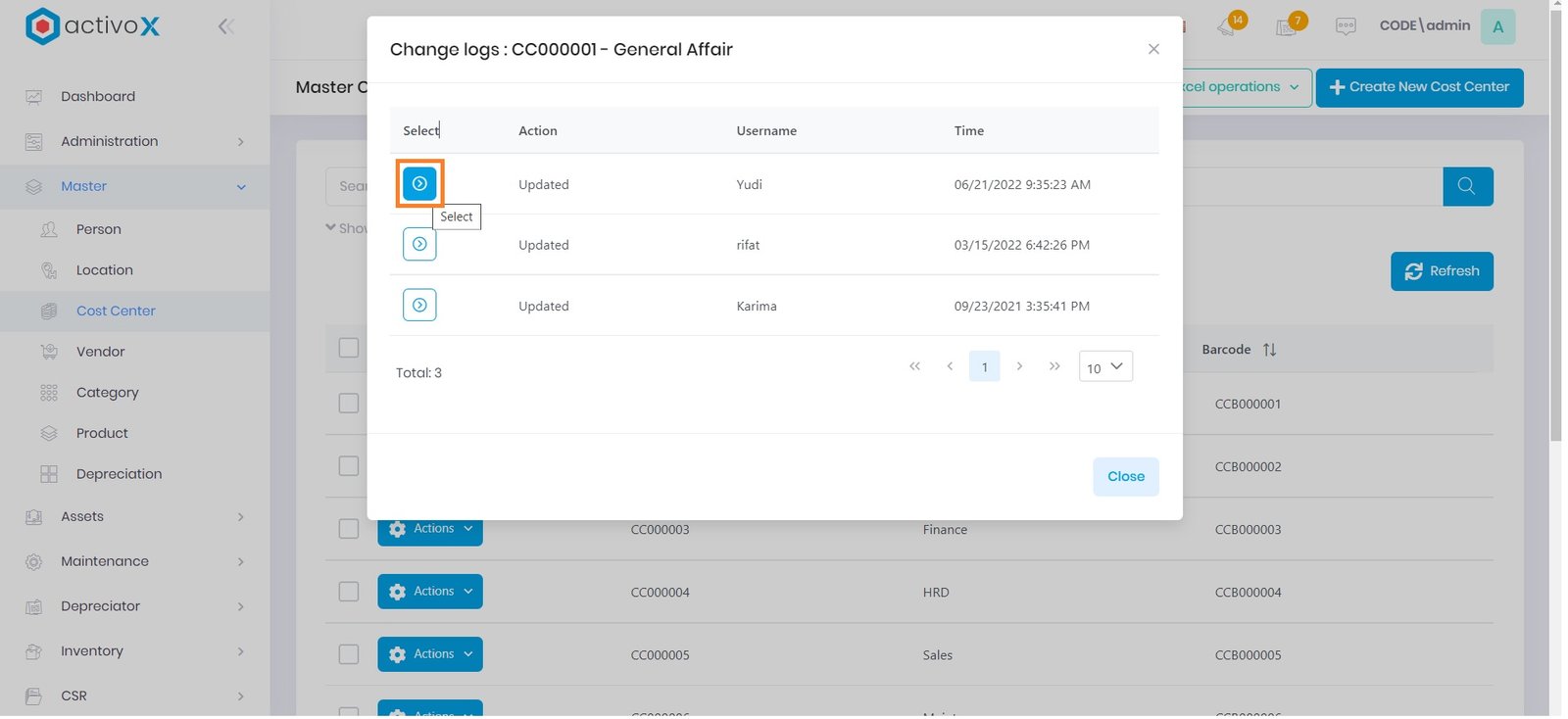This screenshot has width=1568, height=719.
Task: Collapse the sidebar with double-chevron icon
Action: pyautogui.click(x=226, y=26)
